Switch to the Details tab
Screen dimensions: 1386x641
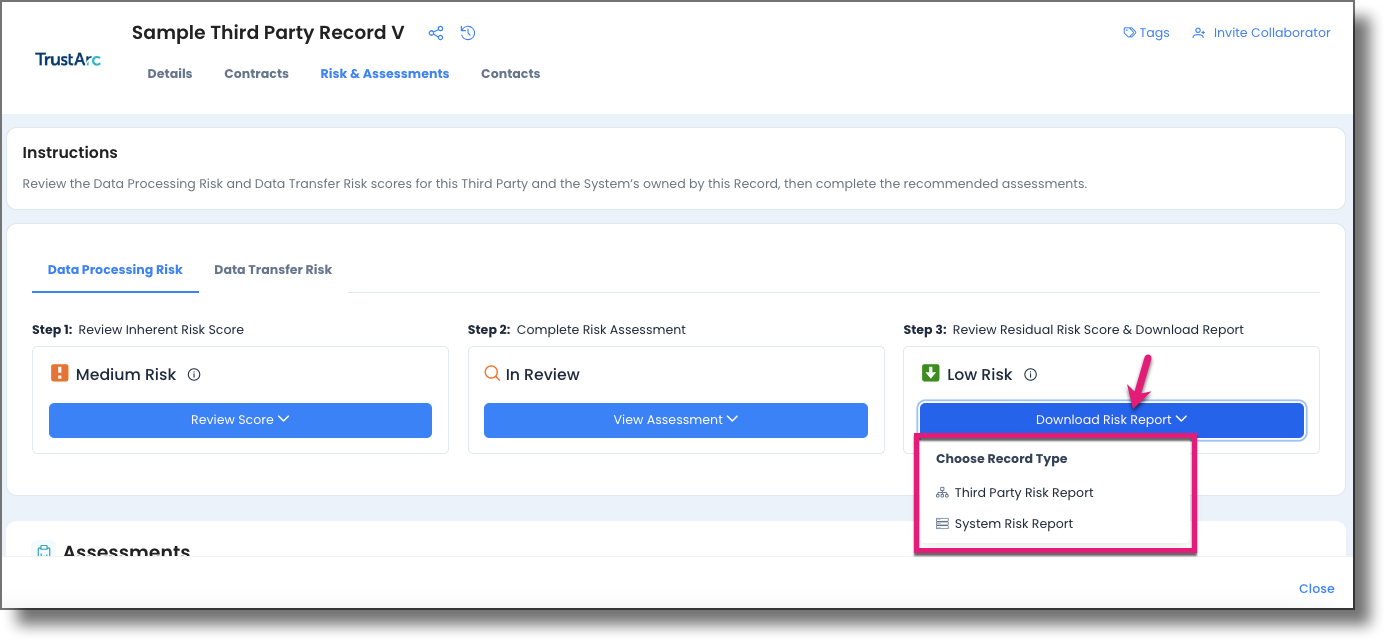pyautogui.click(x=170, y=74)
